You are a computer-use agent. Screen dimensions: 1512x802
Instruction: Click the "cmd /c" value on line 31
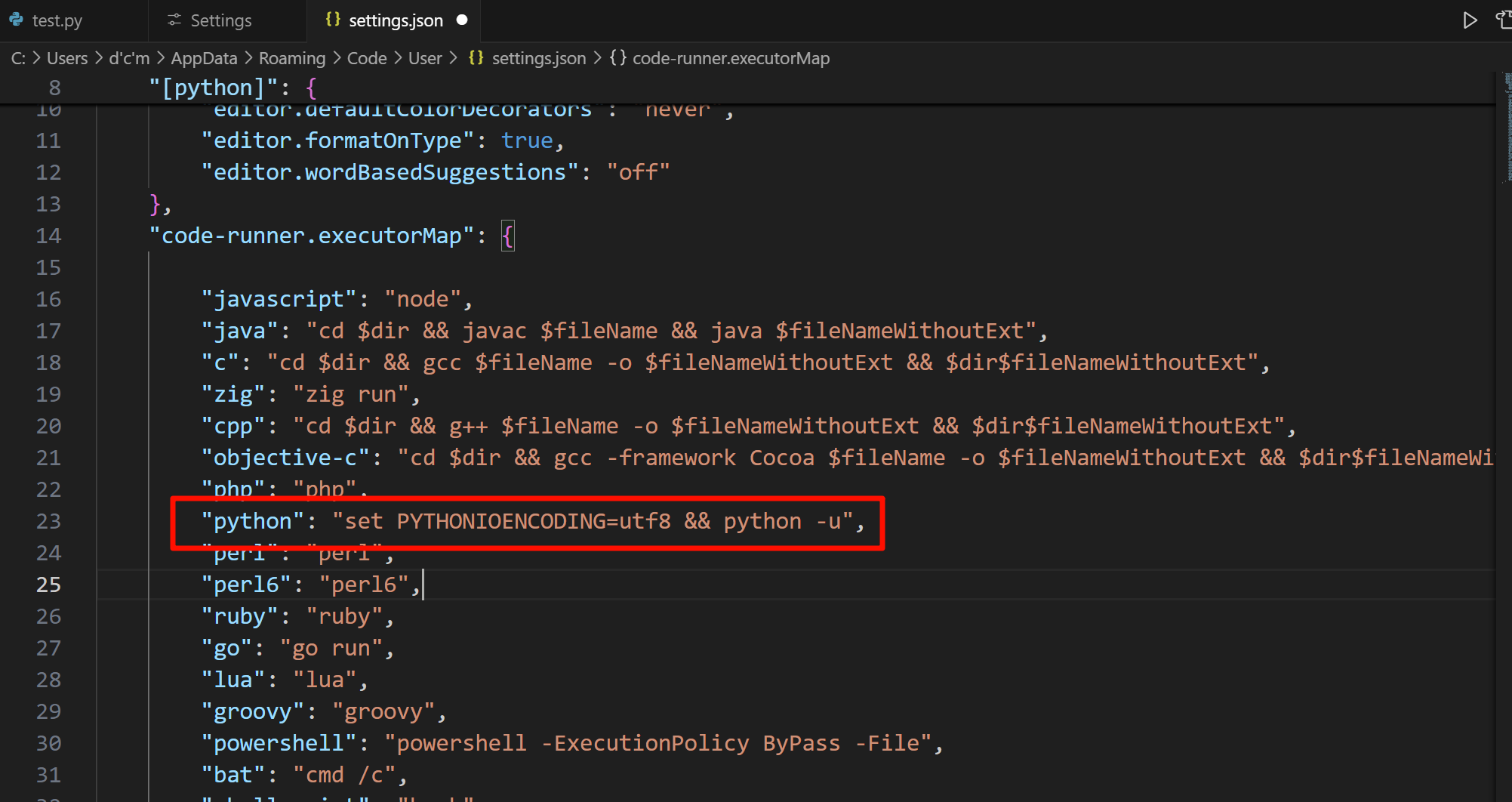[344, 775]
